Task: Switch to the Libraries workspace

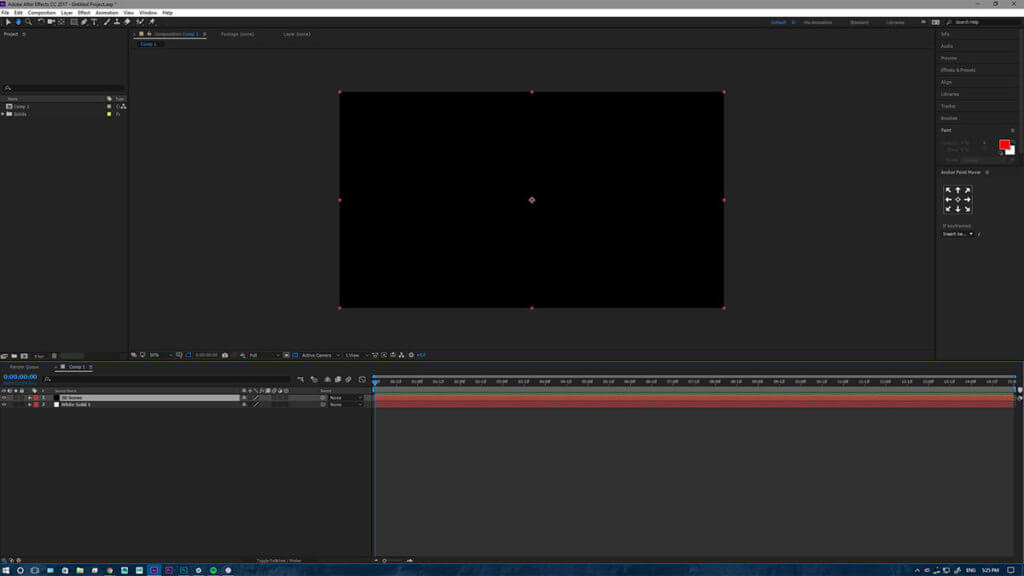Action: click(895, 22)
